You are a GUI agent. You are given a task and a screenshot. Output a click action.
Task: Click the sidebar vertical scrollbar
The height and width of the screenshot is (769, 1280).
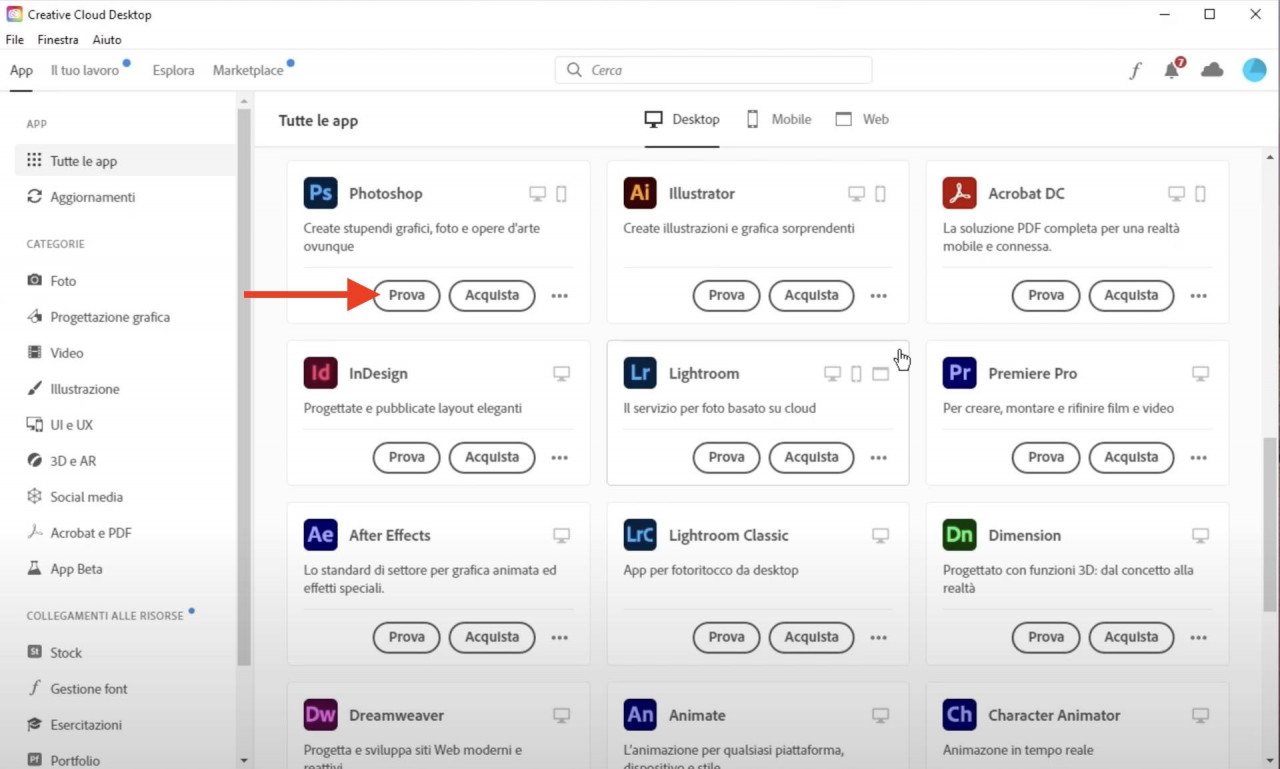[244, 388]
